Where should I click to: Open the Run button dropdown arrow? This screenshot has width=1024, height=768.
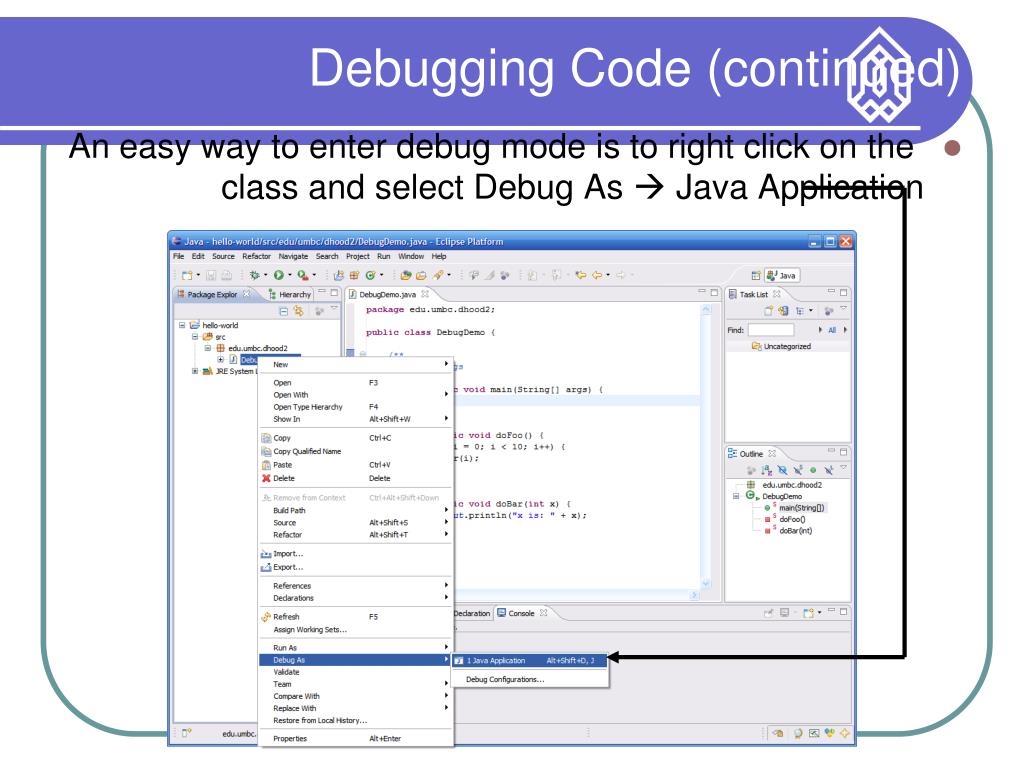pyautogui.click(x=290, y=276)
